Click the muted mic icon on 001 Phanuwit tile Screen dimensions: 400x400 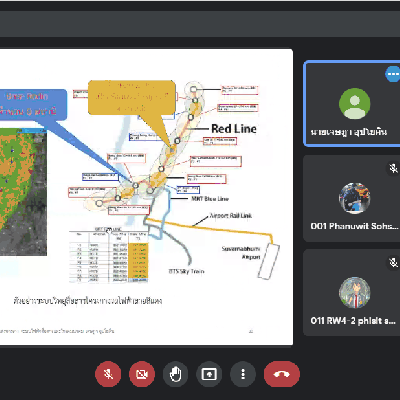[x=394, y=168]
